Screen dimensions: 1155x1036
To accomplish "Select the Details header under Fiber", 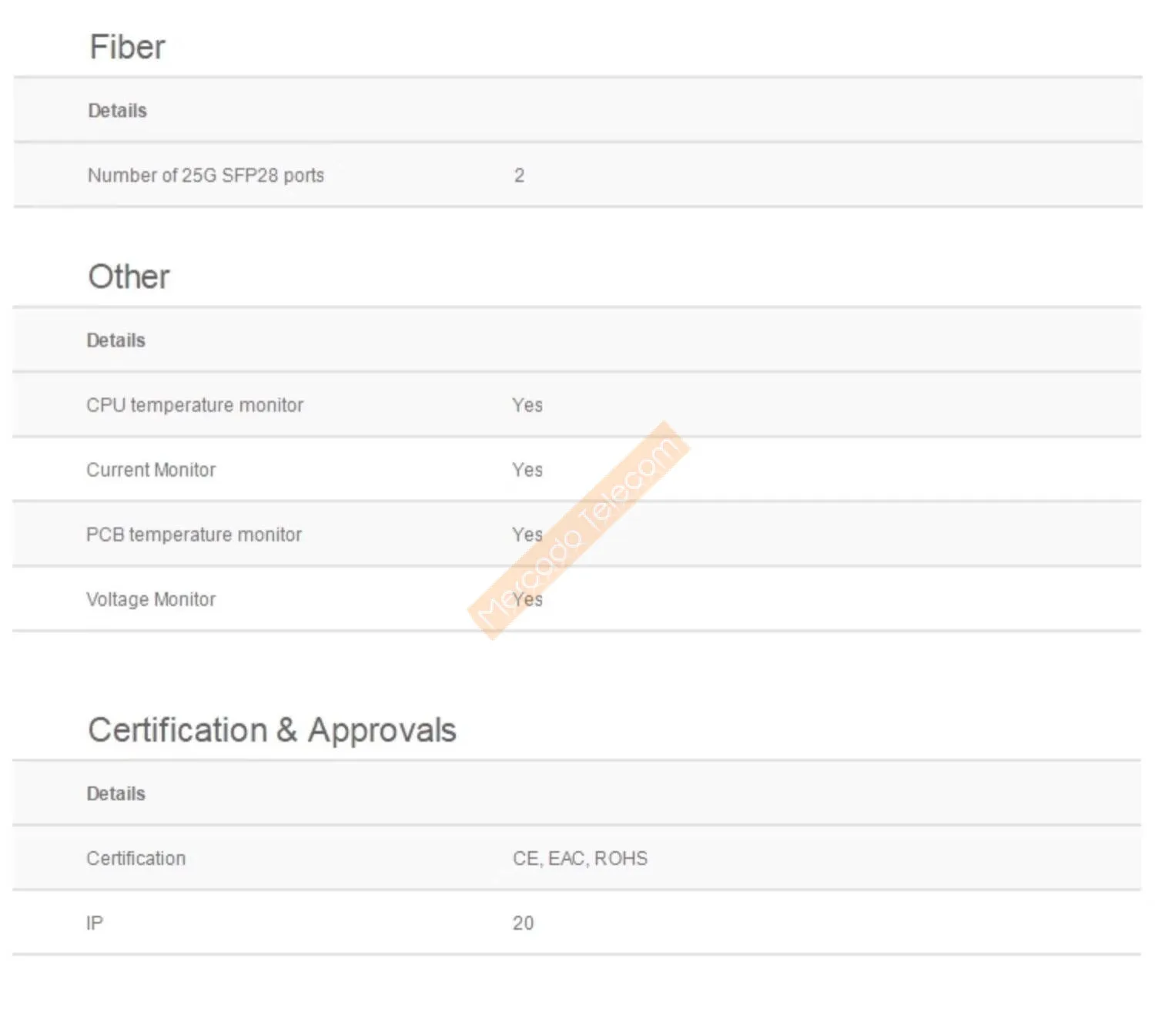I will click(117, 111).
